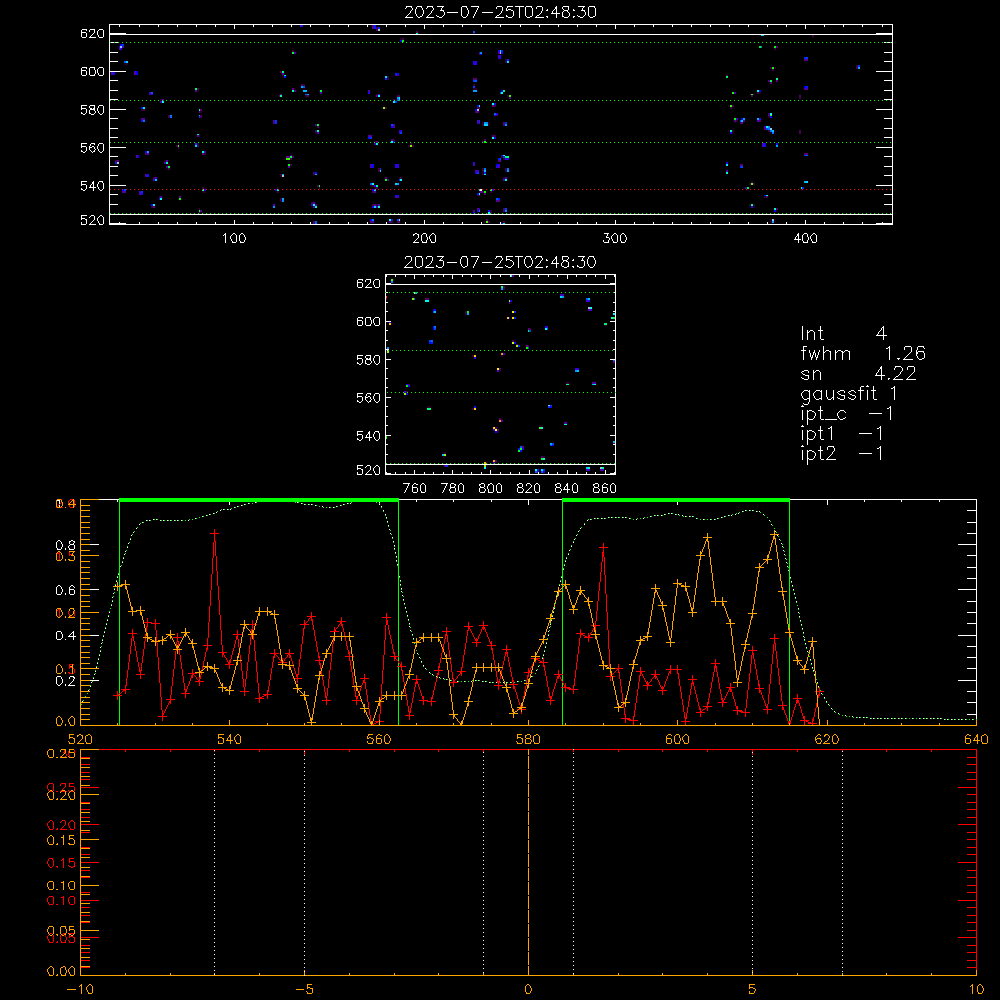Select the 'ipt2 -1' readout text
This screenshot has width=1000, height=1000.
pyautogui.click(x=842, y=453)
